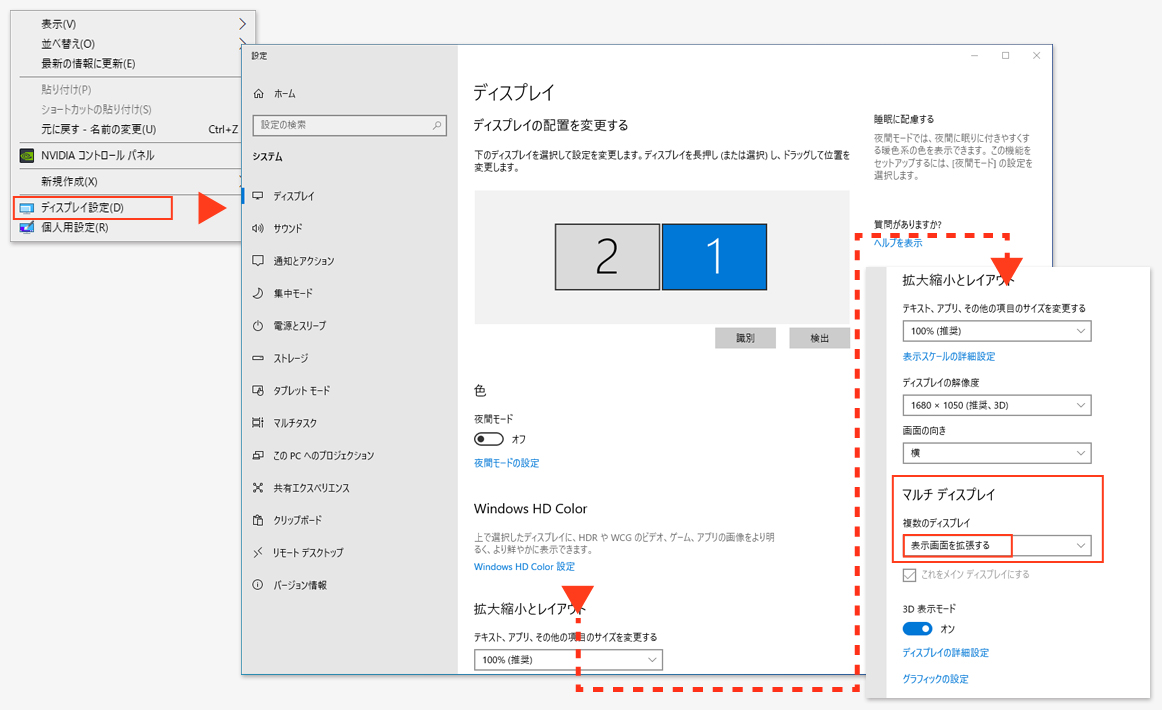Click the Home icon in Settings sidebar
This screenshot has width=1162, height=710.
click(258, 93)
